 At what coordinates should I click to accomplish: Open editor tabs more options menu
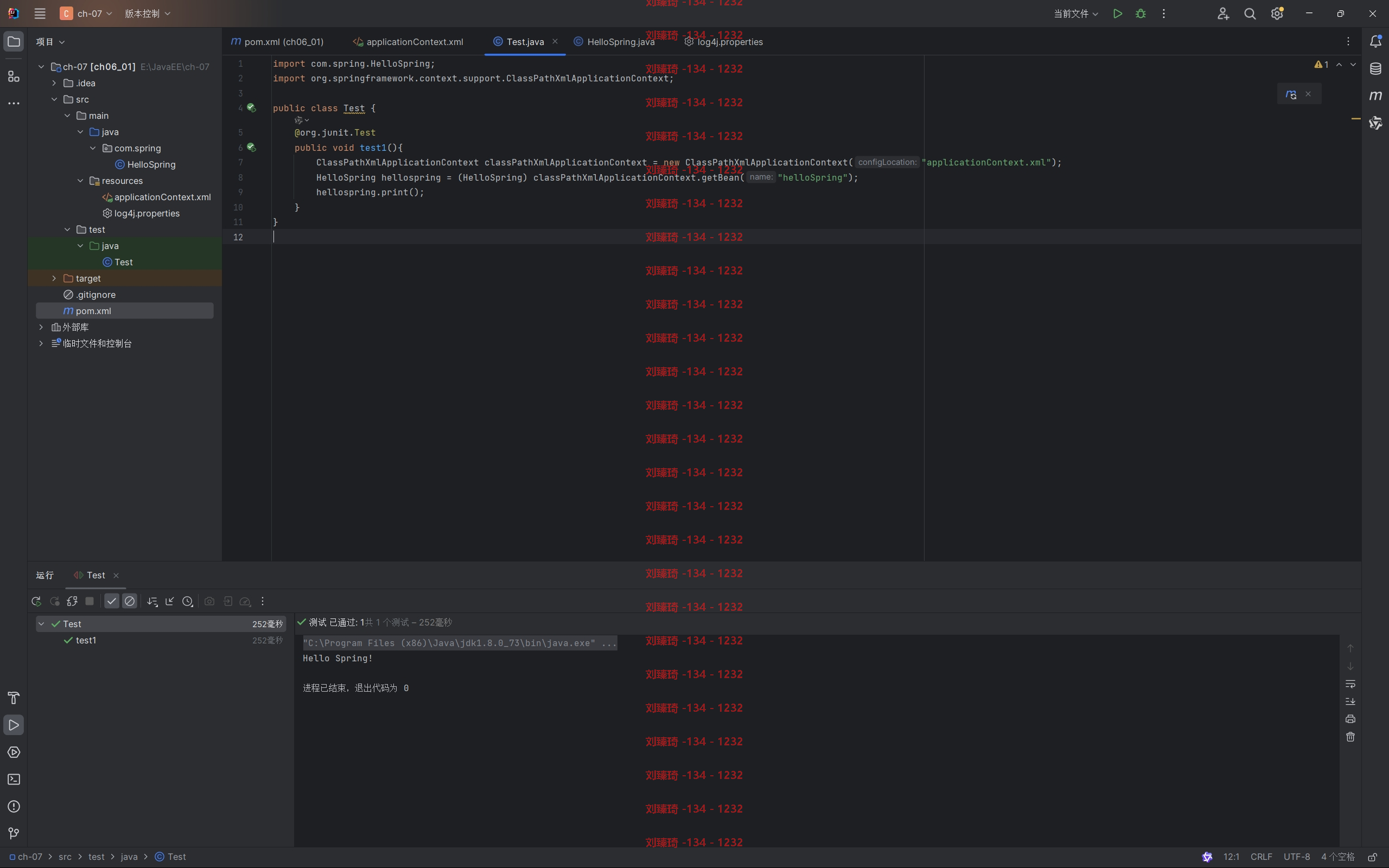click(x=1348, y=41)
